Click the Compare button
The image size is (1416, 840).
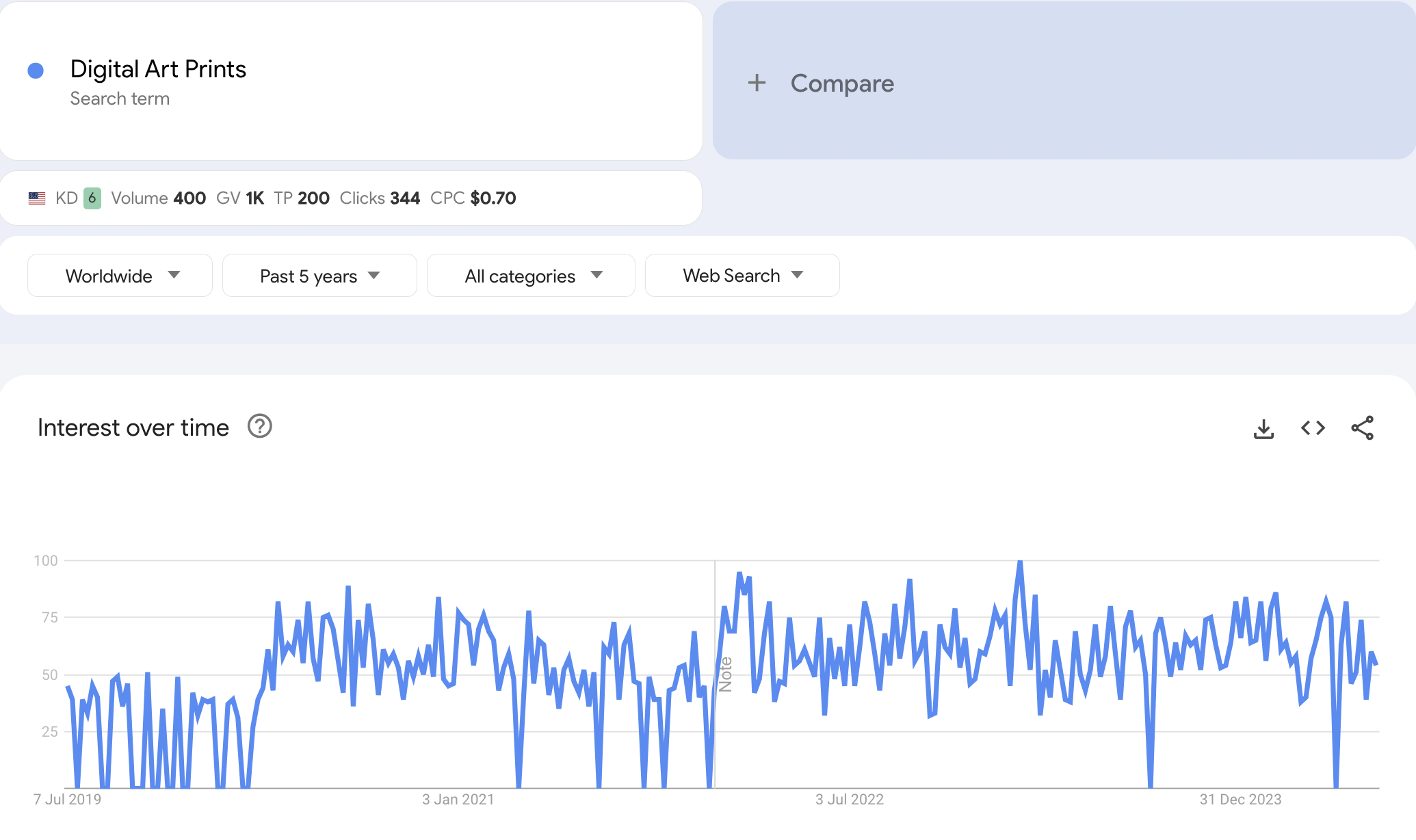pyautogui.click(x=842, y=83)
